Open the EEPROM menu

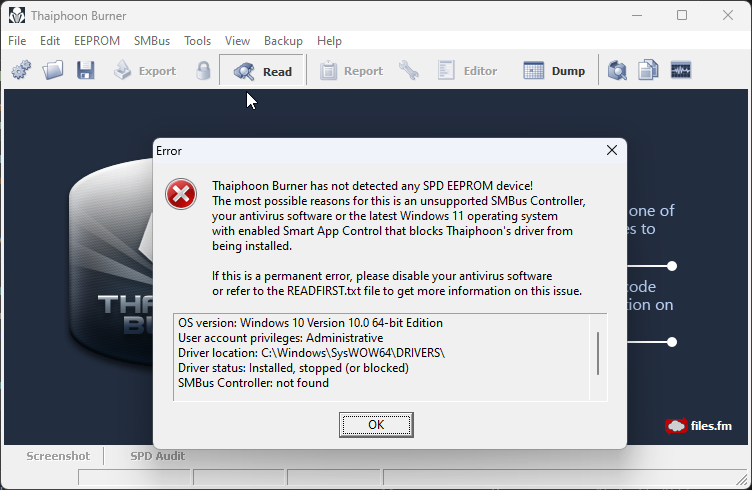click(97, 41)
